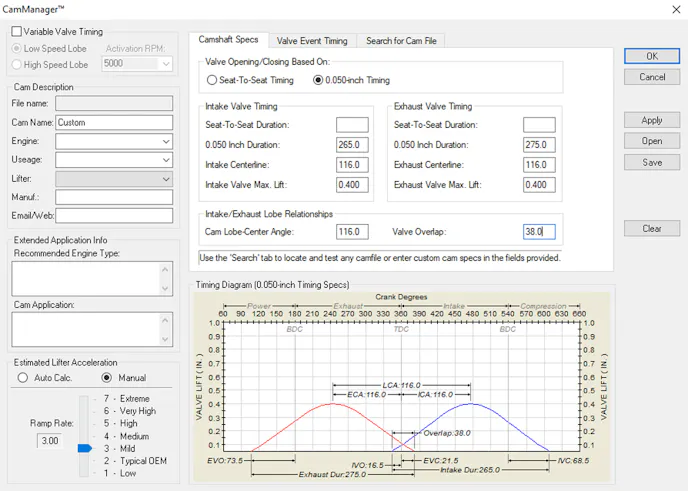The height and width of the screenshot is (491, 688).
Task: Select Auto Calc. lifter acceleration option
Action: pyautogui.click(x=23, y=378)
